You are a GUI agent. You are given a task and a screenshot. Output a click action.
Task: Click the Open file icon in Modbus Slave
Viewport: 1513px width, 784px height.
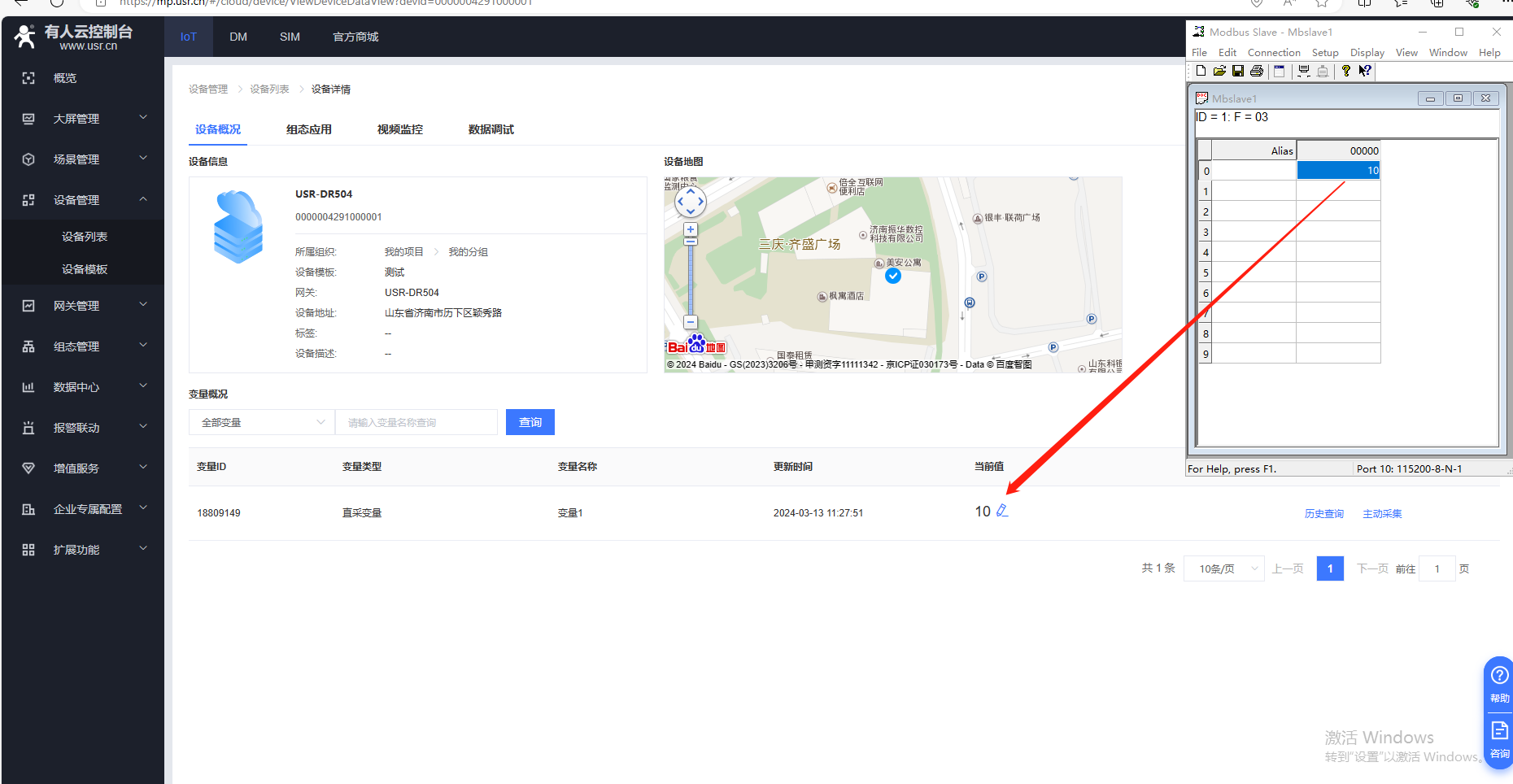pos(1219,71)
